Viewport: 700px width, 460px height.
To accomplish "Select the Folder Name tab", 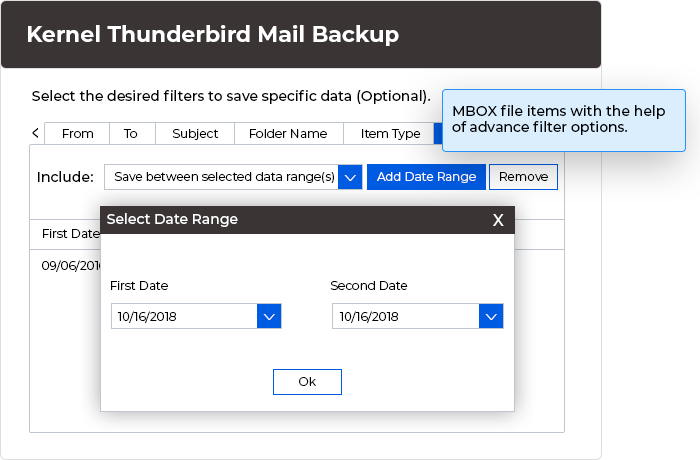I will point(288,134).
